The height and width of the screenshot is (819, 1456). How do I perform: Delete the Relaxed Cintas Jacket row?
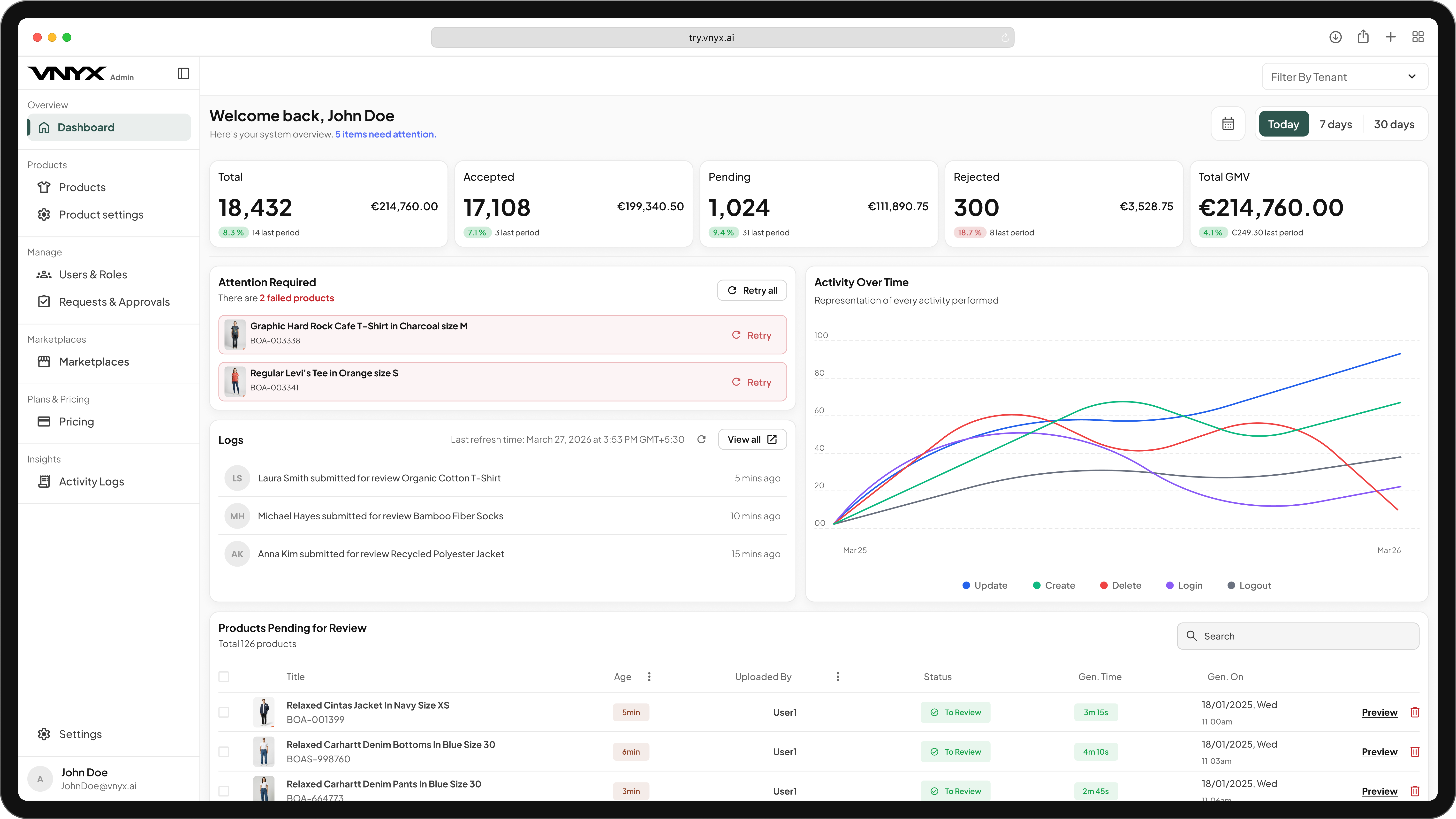click(1415, 712)
